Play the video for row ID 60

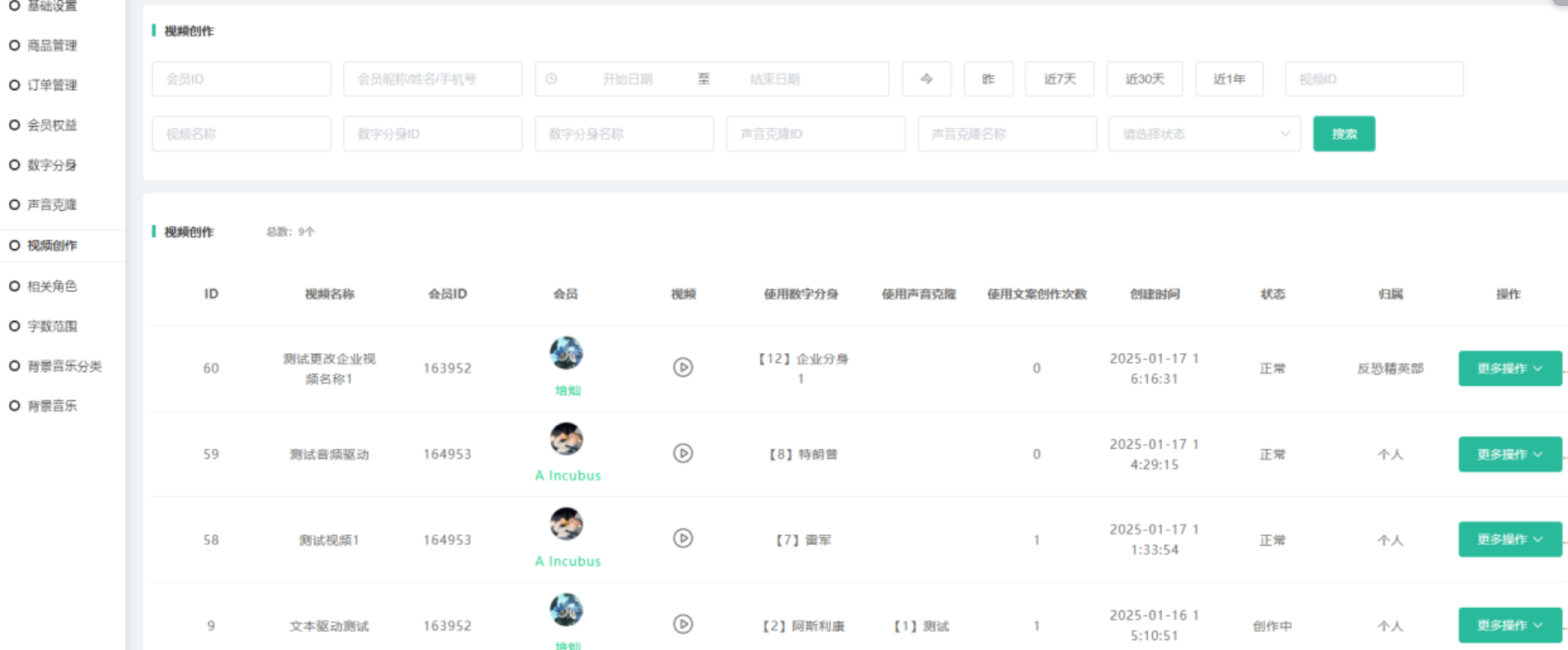(x=682, y=367)
